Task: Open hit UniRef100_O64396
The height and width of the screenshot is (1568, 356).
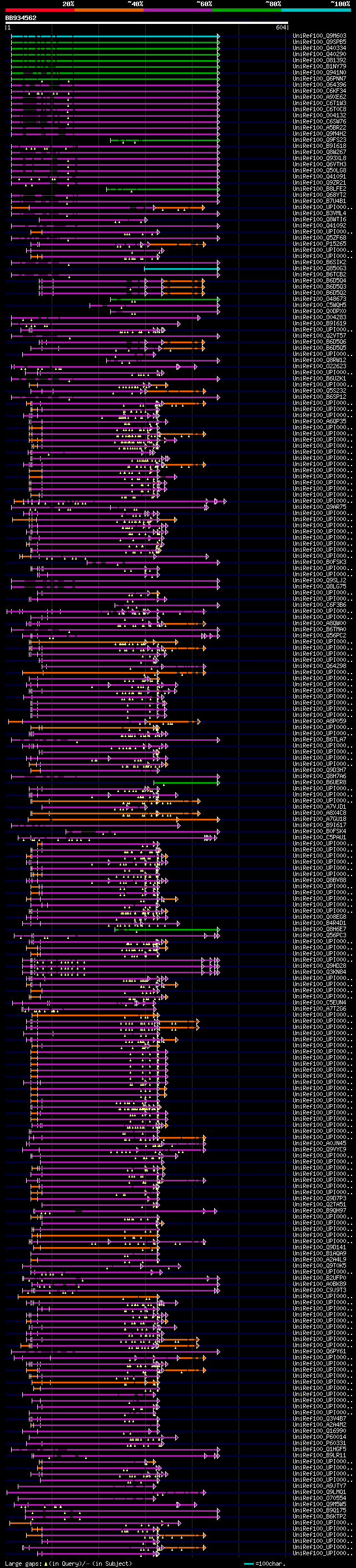Action: click(x=319, y=85)
